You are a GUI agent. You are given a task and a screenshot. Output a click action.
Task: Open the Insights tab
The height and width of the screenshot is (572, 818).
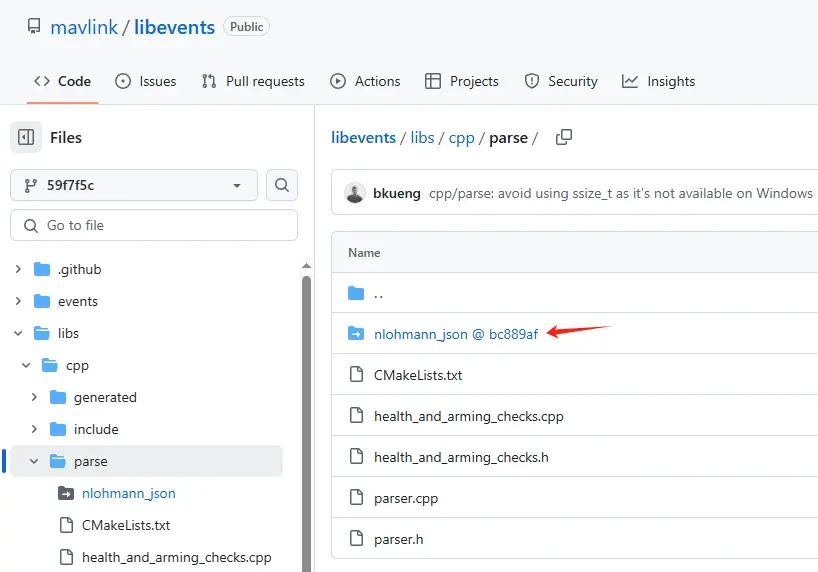[x=658, y=81]
